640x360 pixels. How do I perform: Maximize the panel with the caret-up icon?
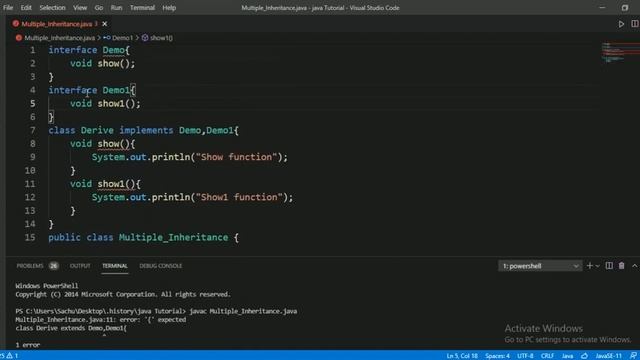634,266
